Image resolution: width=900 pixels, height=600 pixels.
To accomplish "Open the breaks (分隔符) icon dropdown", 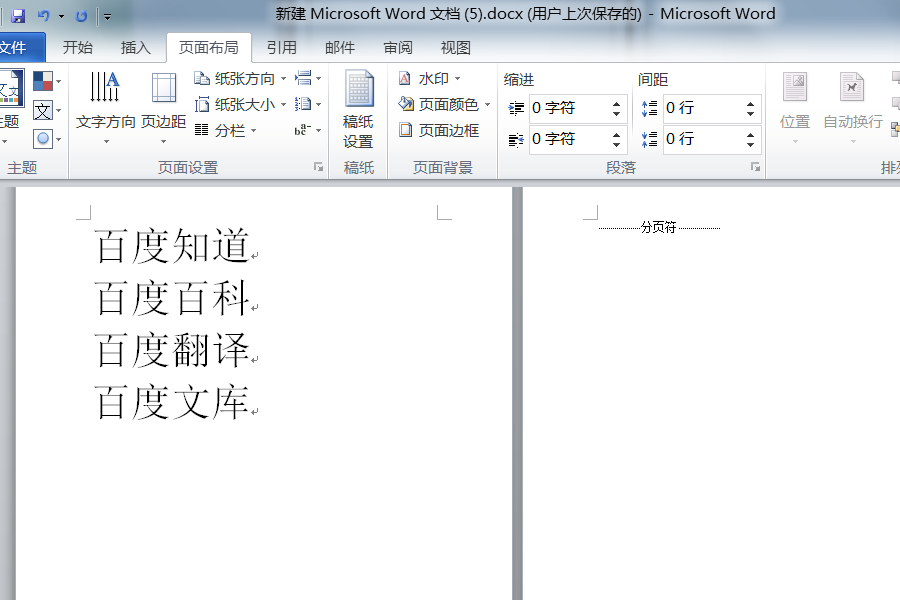I will pos(308,78).
